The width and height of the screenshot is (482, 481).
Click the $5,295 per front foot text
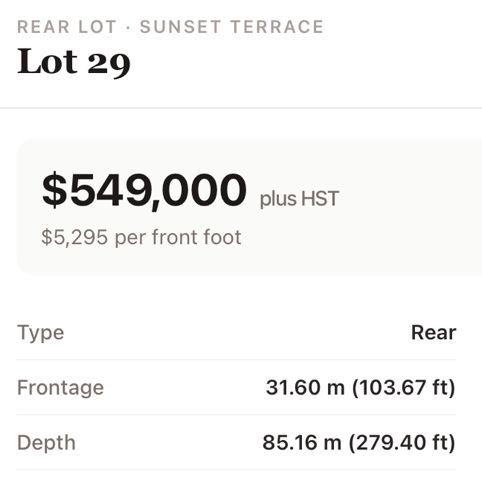(x=141, y=237)
